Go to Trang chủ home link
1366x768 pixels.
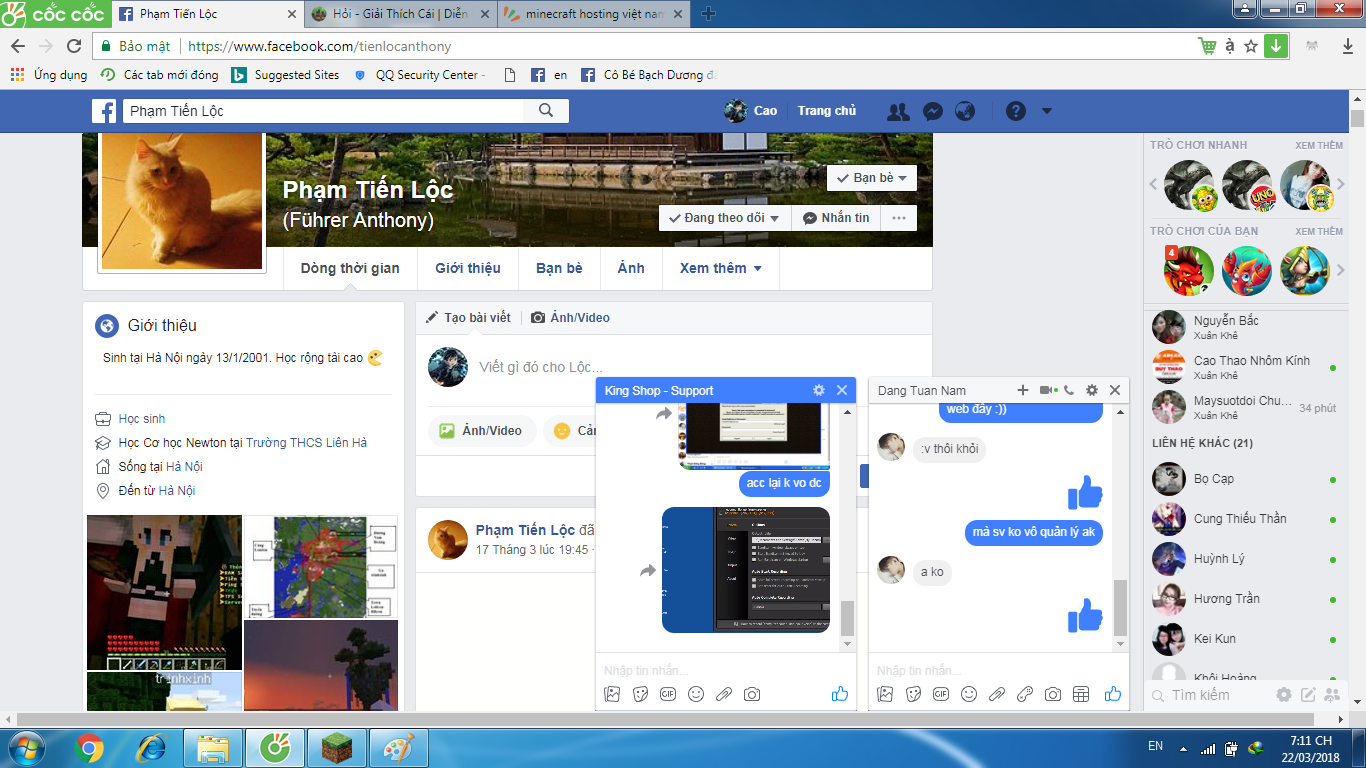[x=827, y=111]
